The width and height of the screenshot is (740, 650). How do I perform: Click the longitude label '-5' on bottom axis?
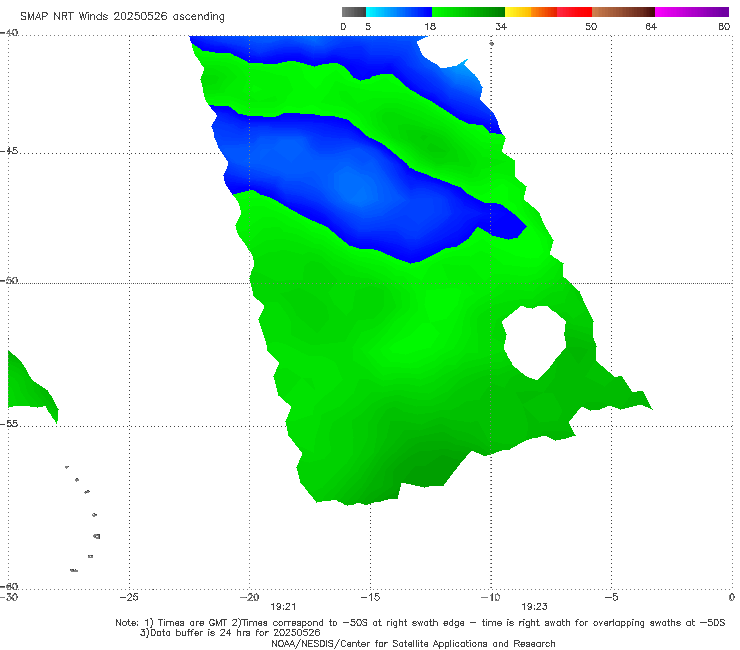pyautogui.click(x=611, y=597)
